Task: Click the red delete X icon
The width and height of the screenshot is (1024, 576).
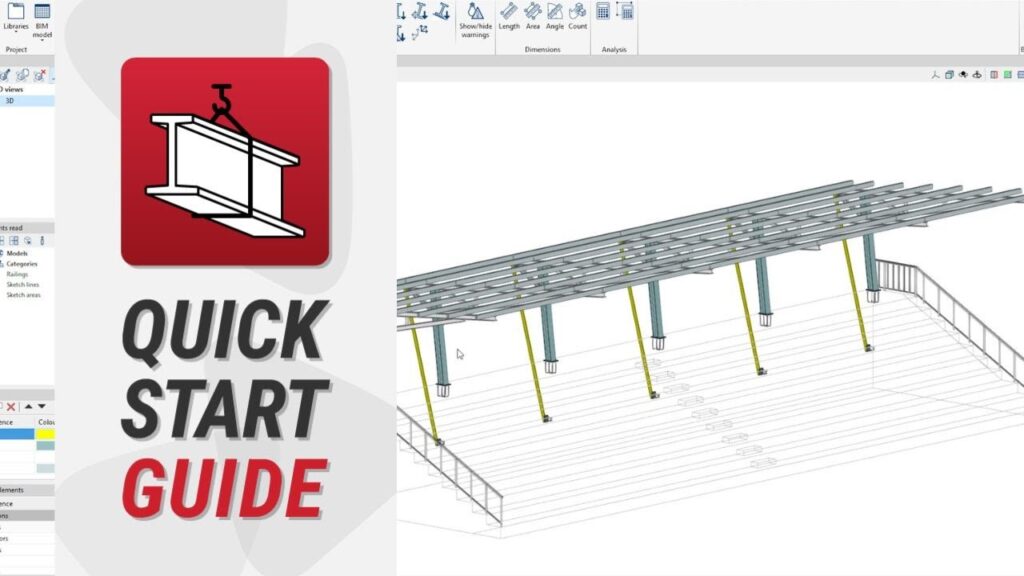Action: (x=12, y=407)
